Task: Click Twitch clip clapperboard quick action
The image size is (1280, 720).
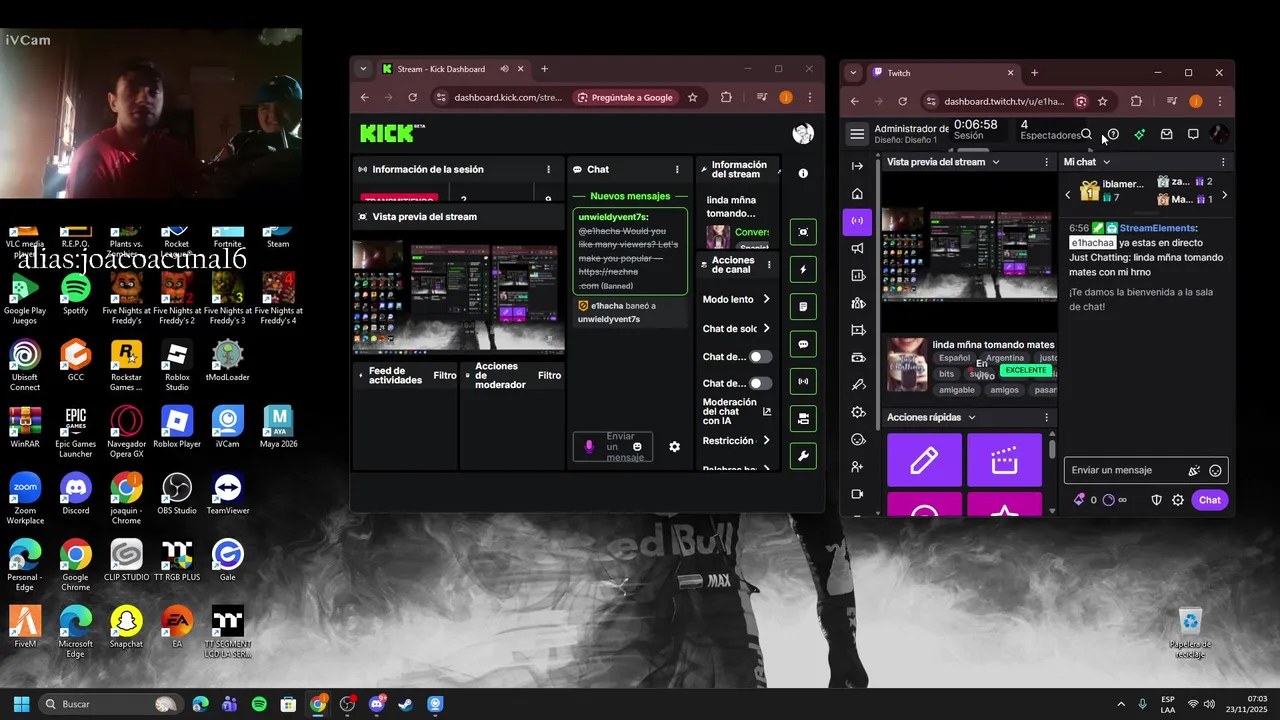Action: [x=1004, y=460]
